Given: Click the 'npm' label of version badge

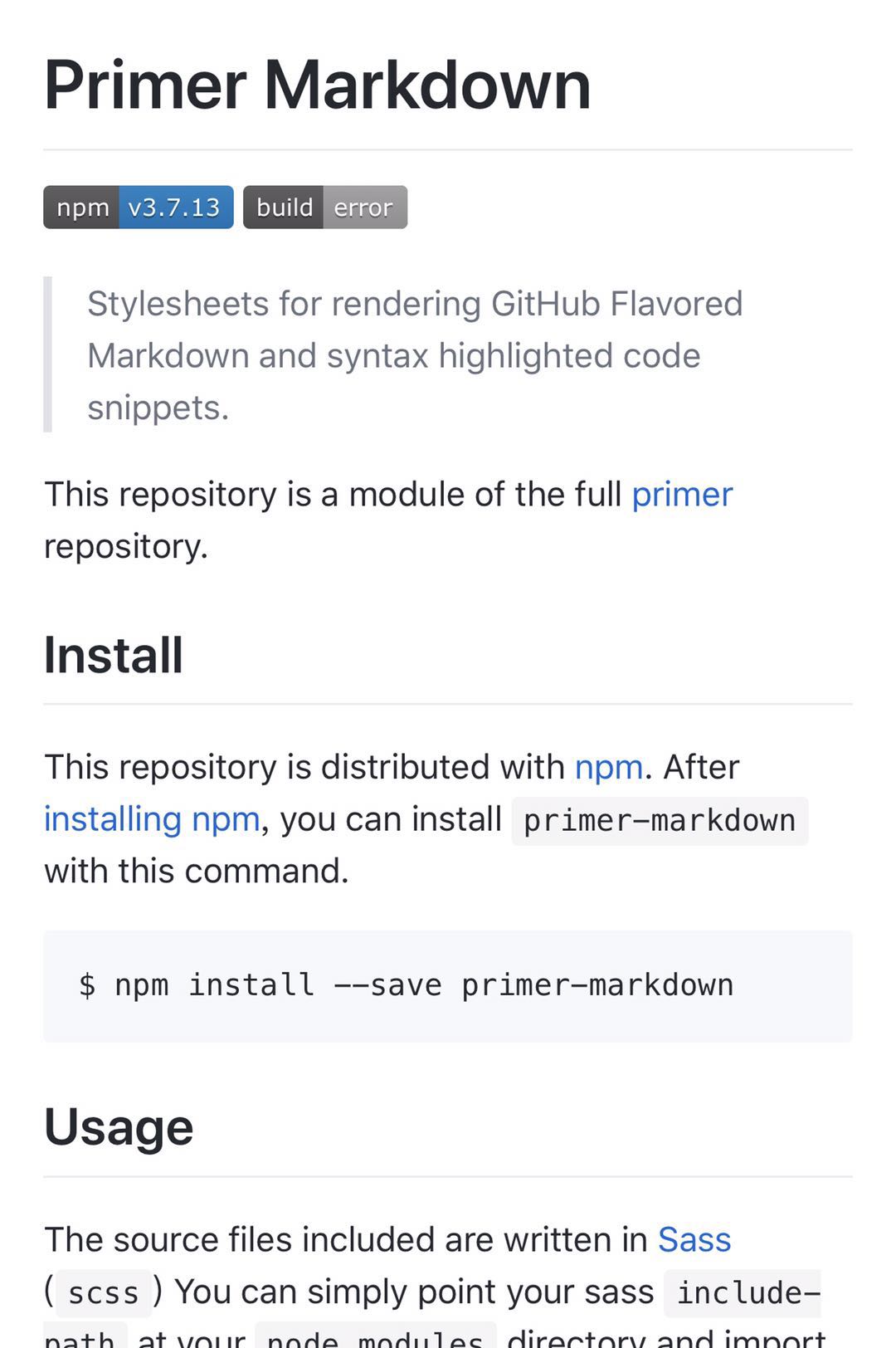Looking at the screenshot, I should [x=81, y=207].
